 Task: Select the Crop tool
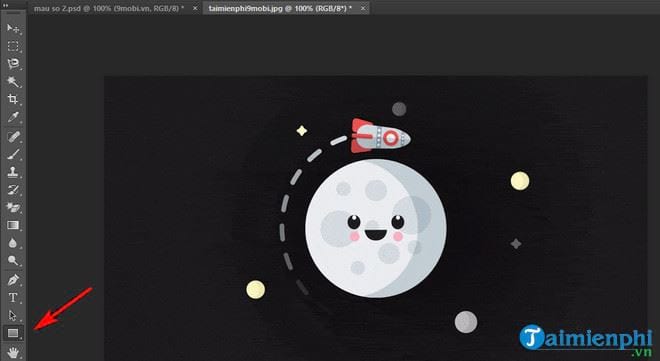(13, 99)
